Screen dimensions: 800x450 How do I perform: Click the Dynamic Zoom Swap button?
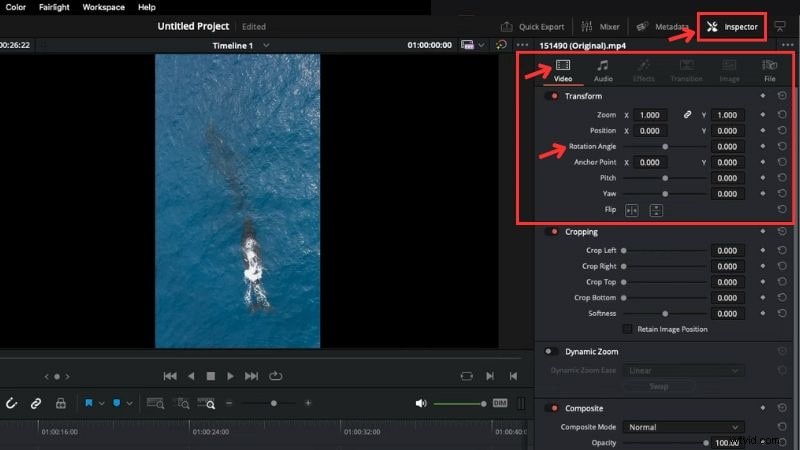[659, 386]
